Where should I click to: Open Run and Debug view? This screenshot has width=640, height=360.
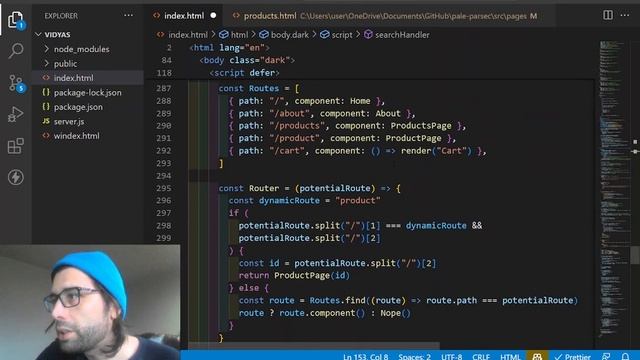tap(16, 114)
